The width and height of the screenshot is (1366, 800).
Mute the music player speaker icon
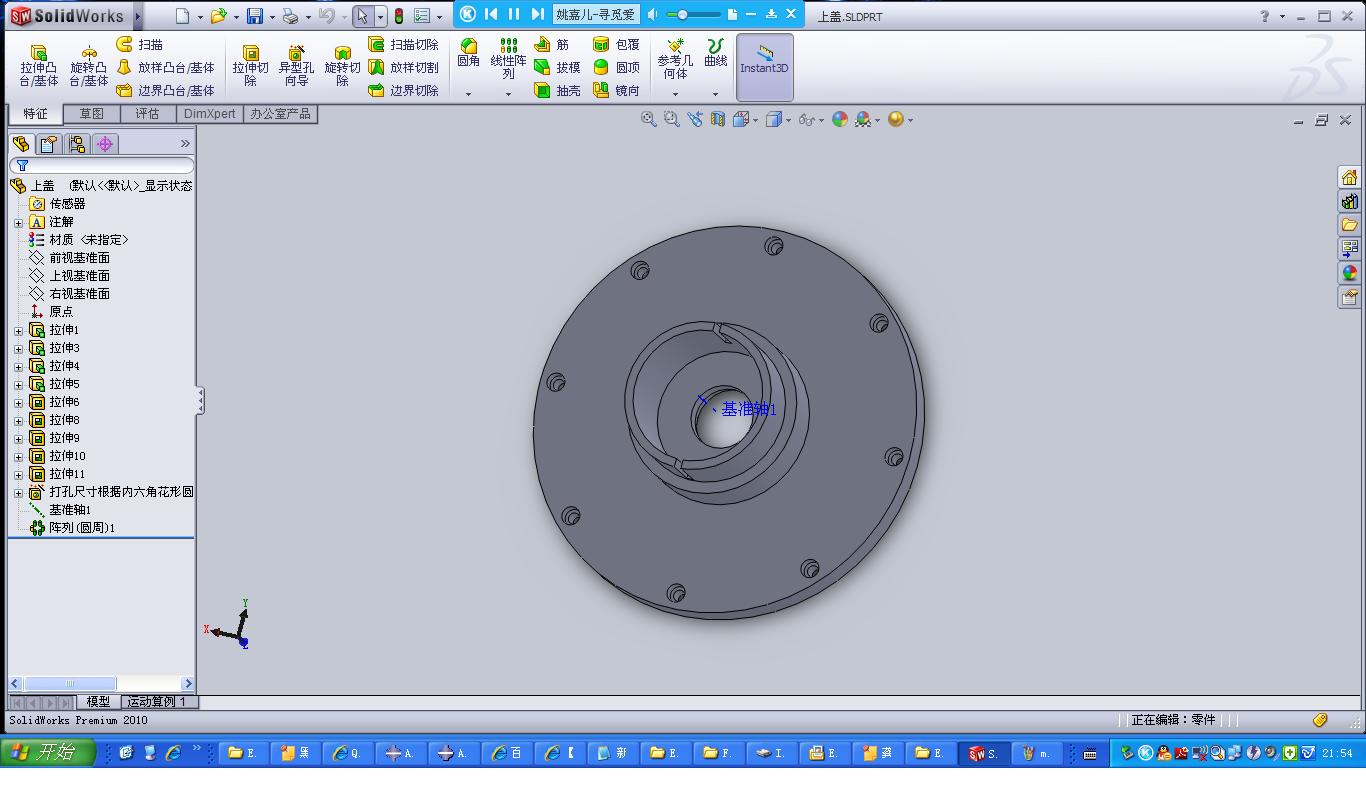click(x=653, y=14)
